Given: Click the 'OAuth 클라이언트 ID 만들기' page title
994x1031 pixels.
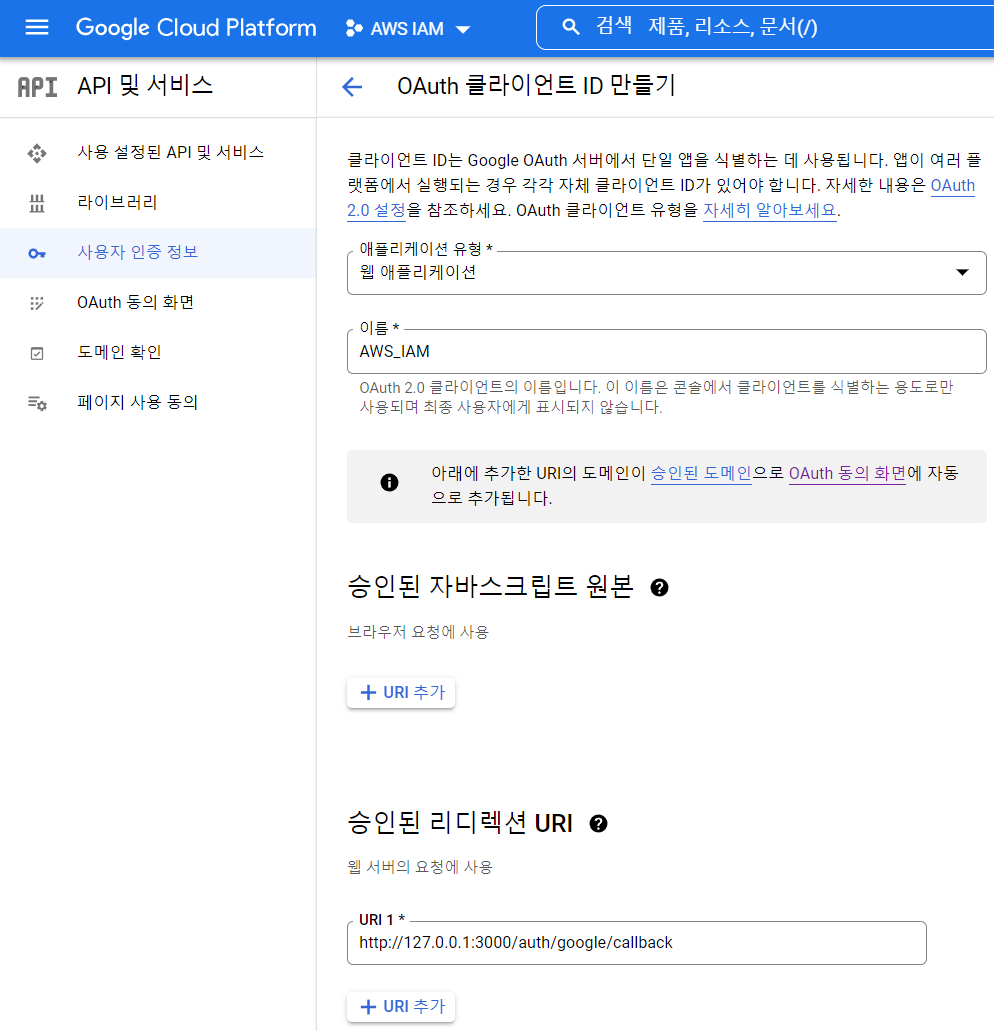Looking at the screenshot, I should [x=536, y=86].
